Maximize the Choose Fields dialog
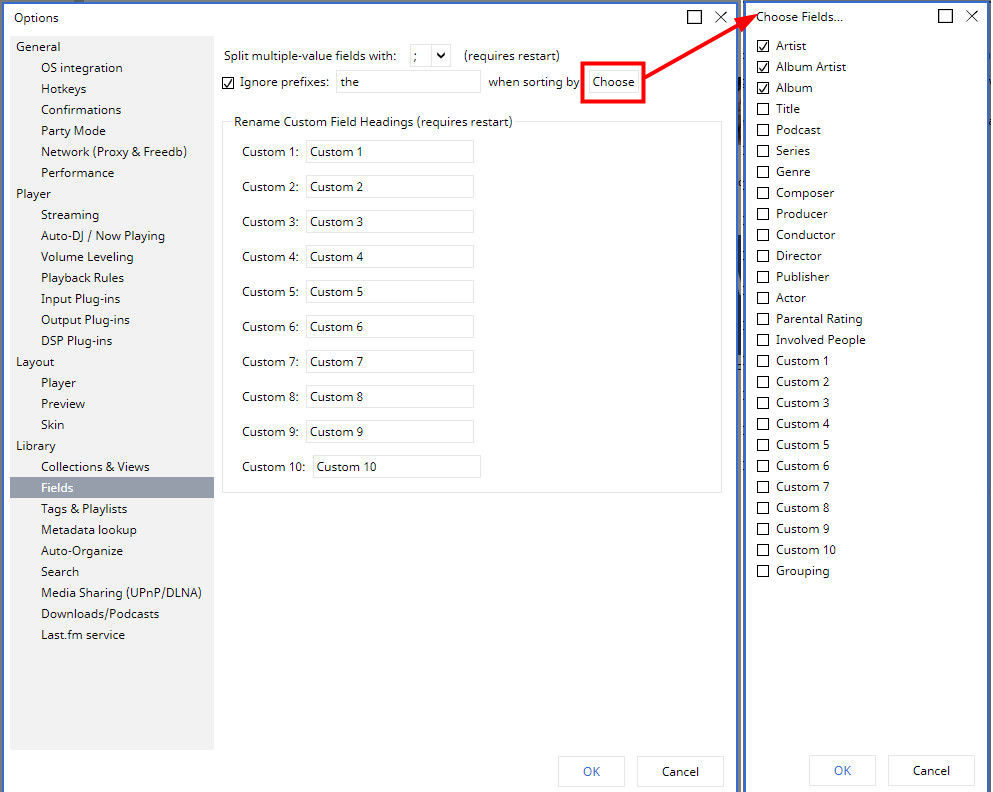 945,16
